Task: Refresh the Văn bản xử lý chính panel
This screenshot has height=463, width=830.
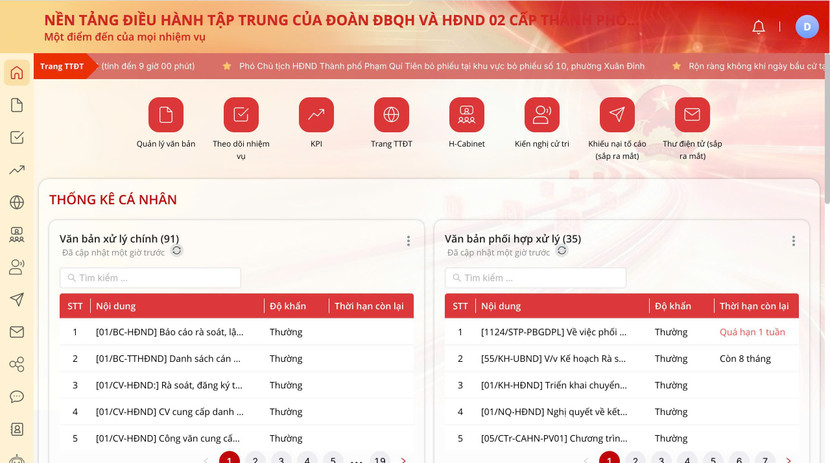Action: [x=177, y=251]
